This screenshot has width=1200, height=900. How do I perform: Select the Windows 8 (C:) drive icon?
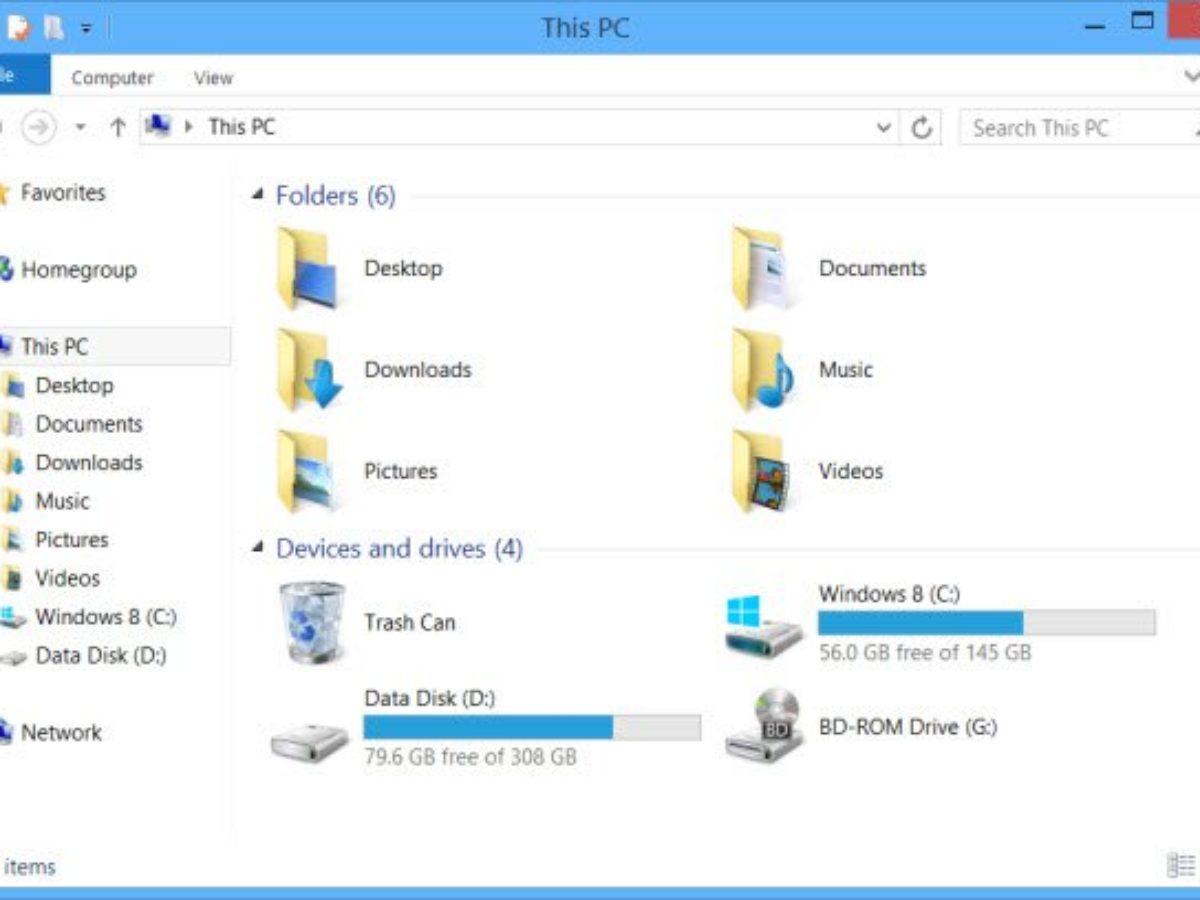763,625
